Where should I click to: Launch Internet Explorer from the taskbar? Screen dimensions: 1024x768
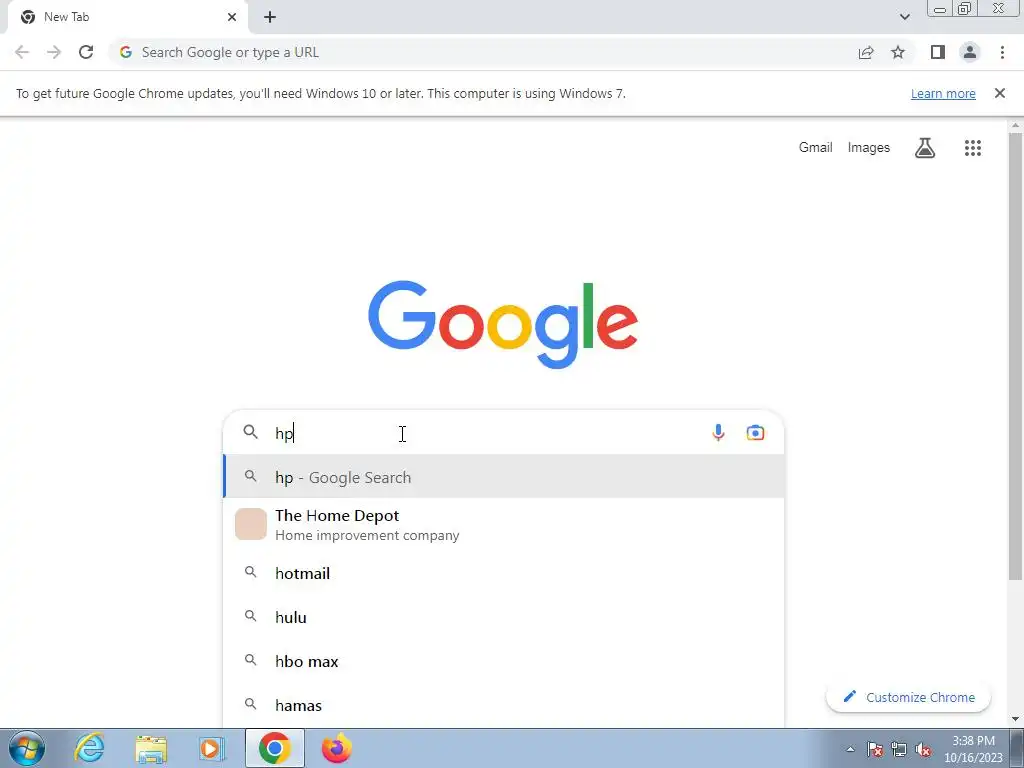pos(89,748)
